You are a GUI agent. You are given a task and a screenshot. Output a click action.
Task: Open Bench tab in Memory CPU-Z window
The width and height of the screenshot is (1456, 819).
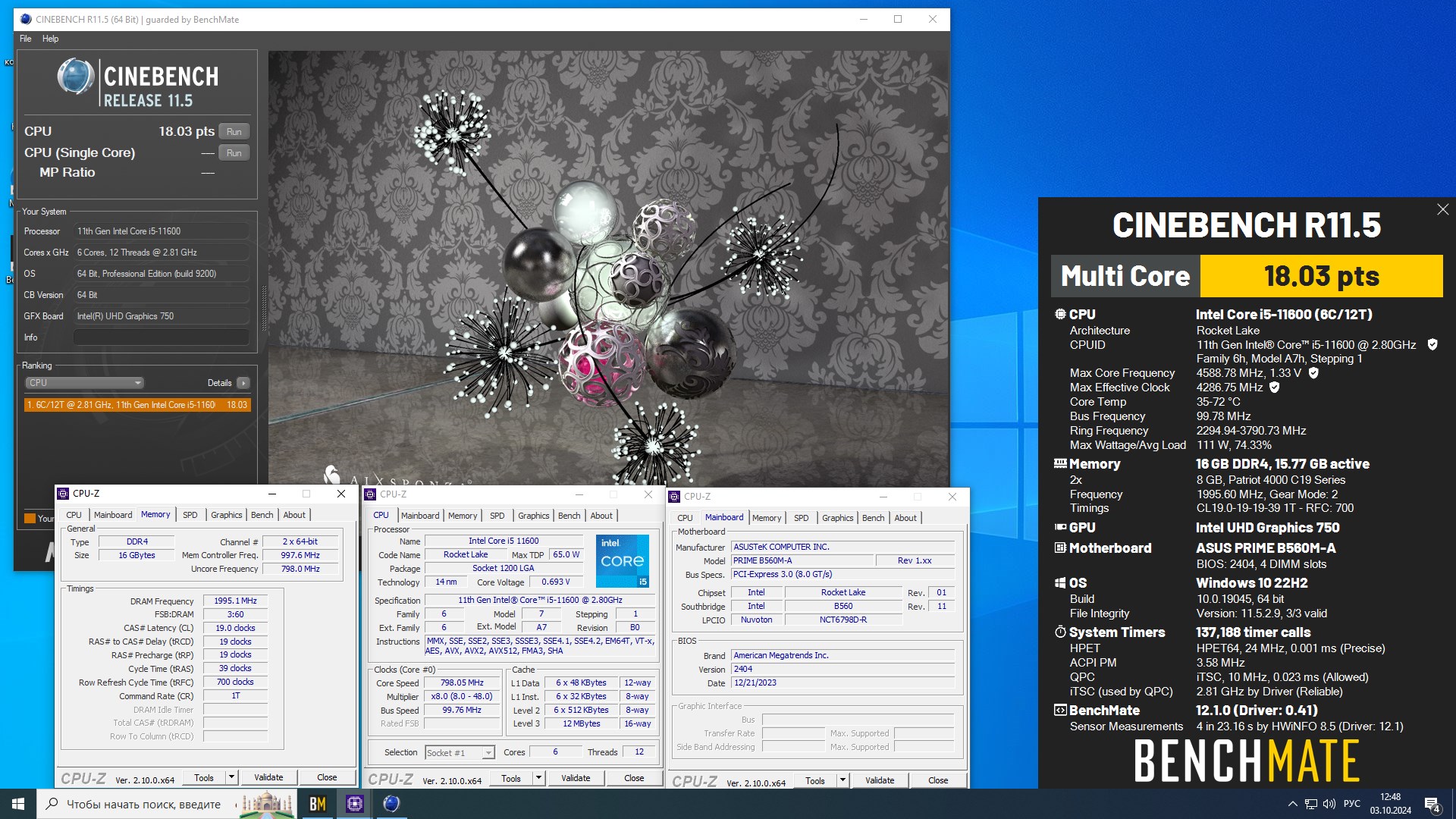click(x=262, y=515)
